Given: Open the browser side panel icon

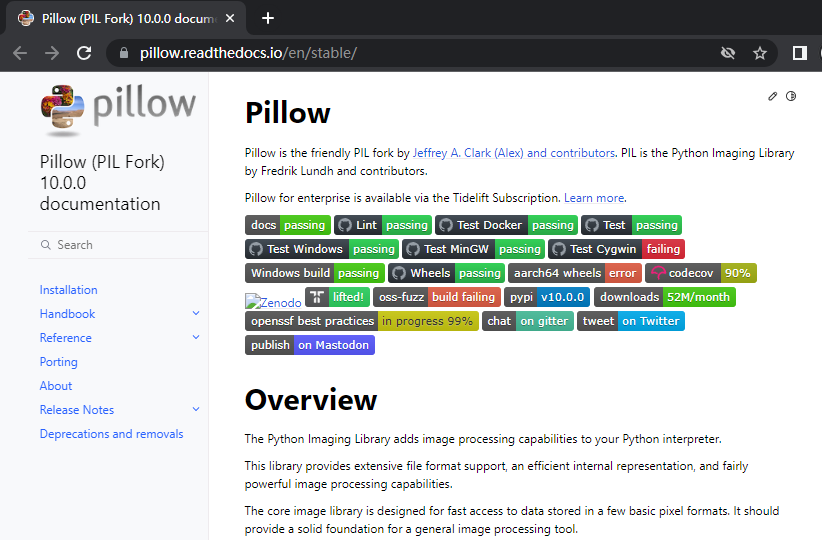Looking at the screenshot, I should (x=799, y=53).
